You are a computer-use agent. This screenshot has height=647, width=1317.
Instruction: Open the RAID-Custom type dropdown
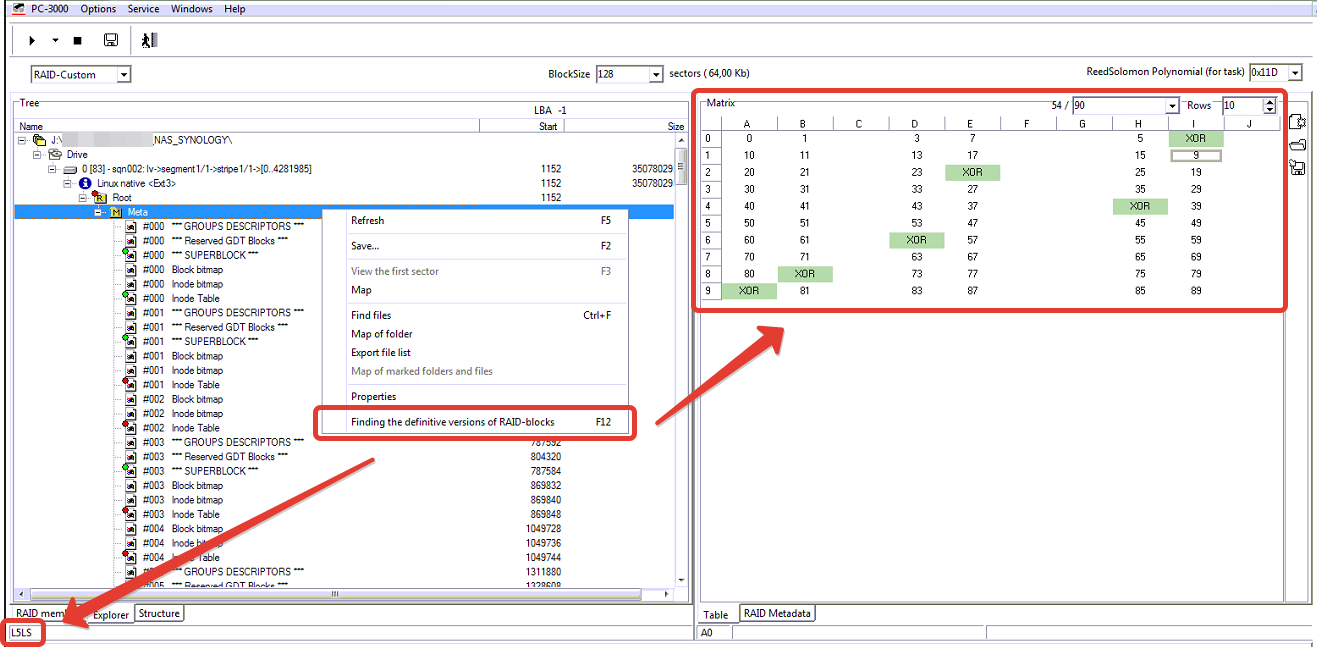coord(123,74)
